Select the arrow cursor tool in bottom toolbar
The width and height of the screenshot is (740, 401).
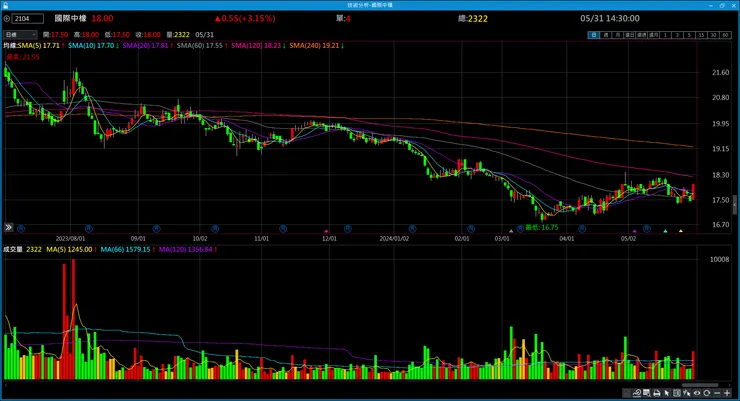tap(666, 393)
